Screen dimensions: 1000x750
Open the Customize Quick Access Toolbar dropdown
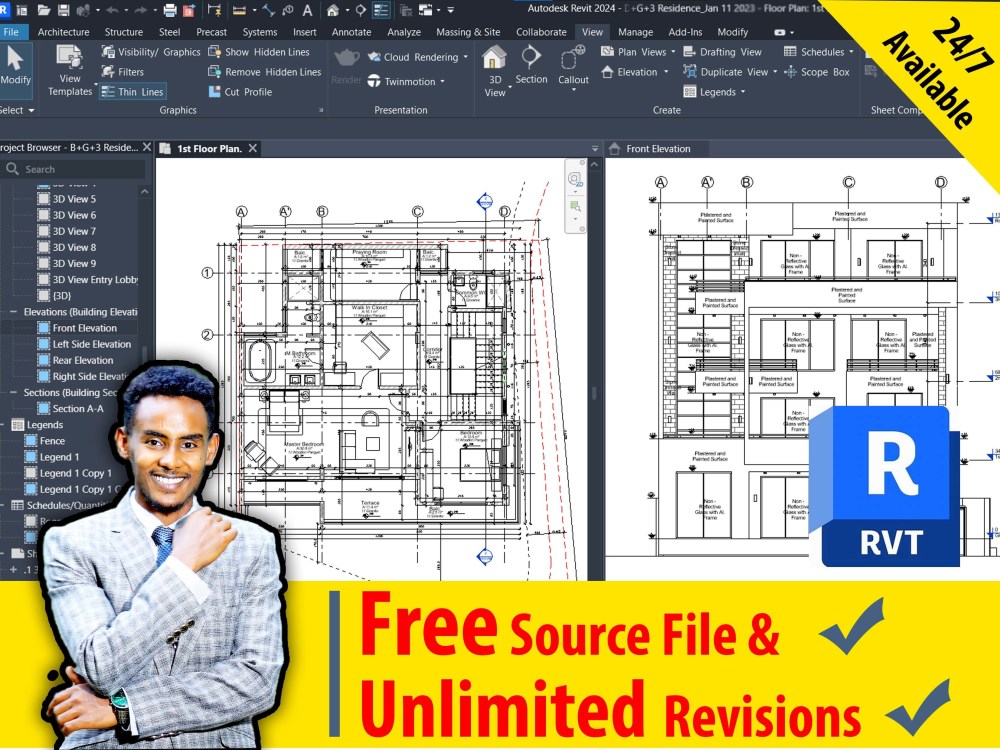tap(451, 10)
